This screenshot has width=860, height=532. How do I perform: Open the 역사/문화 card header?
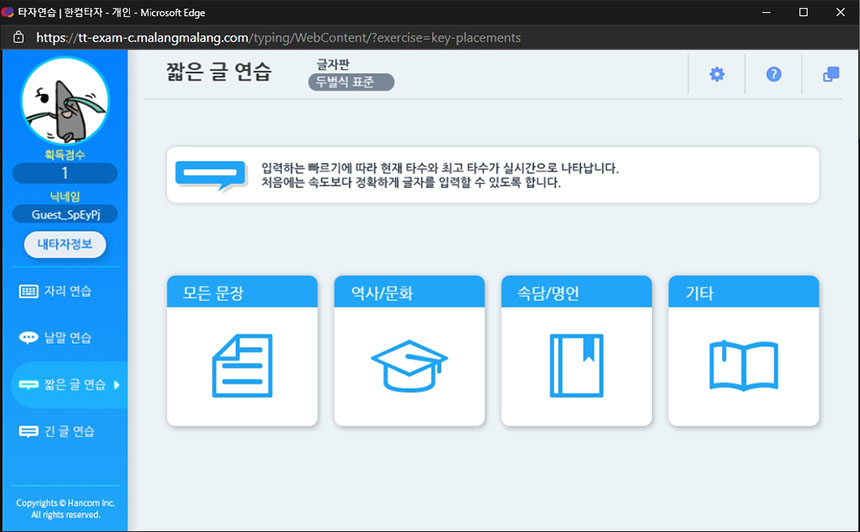409,292
